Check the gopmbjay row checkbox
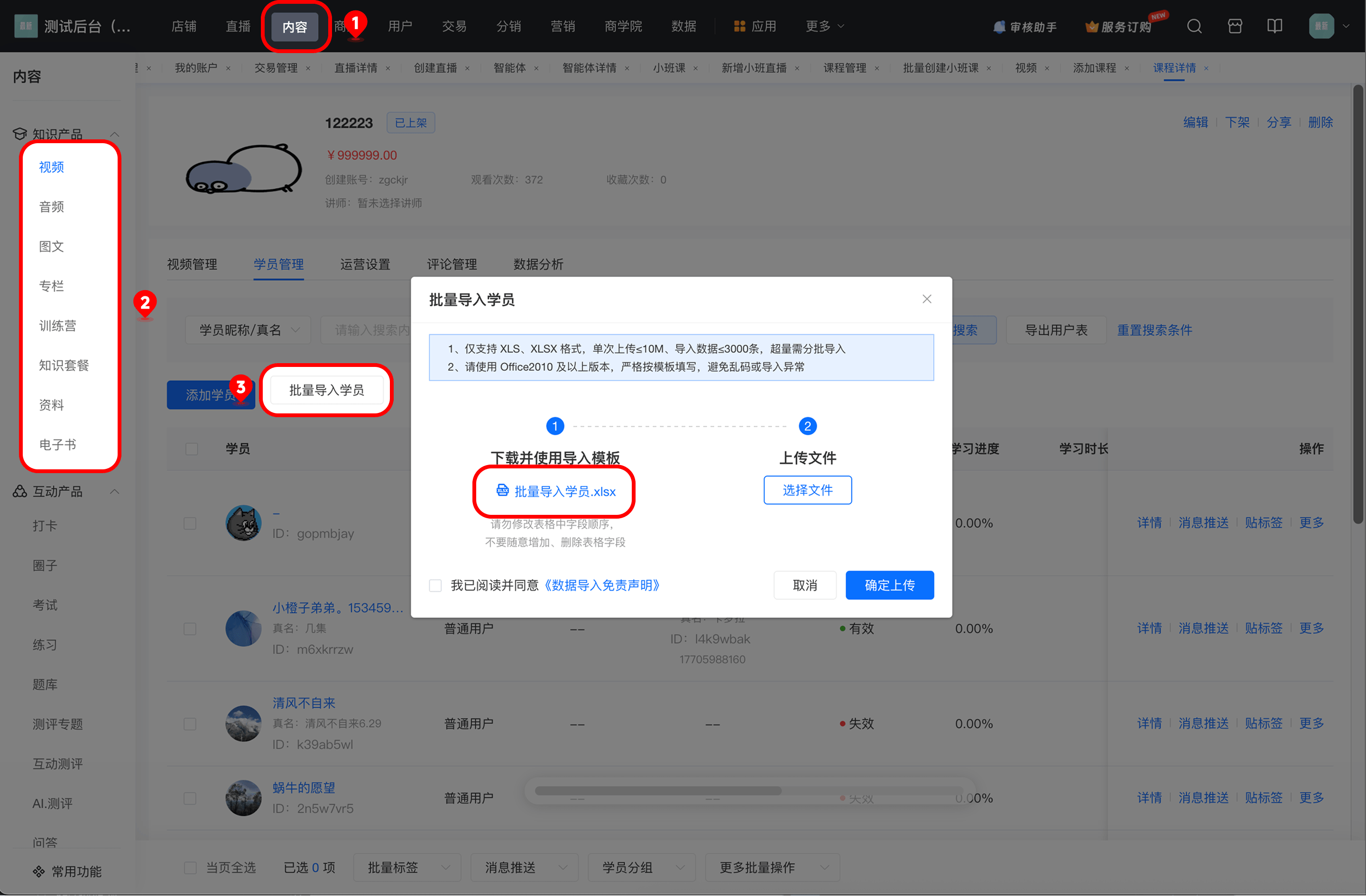 [x=190, y=523]
